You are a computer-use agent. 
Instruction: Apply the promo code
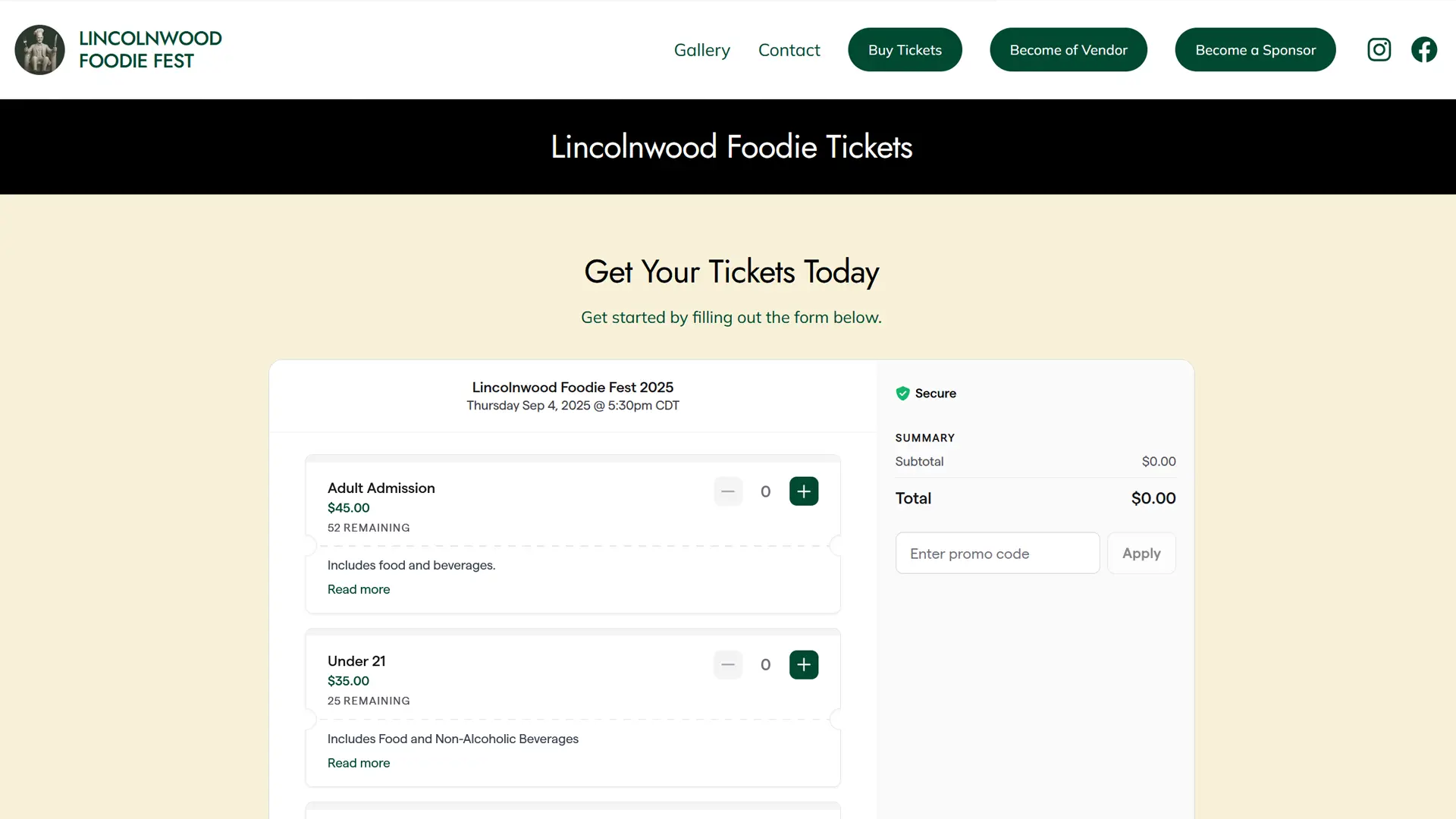point(1141,554)
